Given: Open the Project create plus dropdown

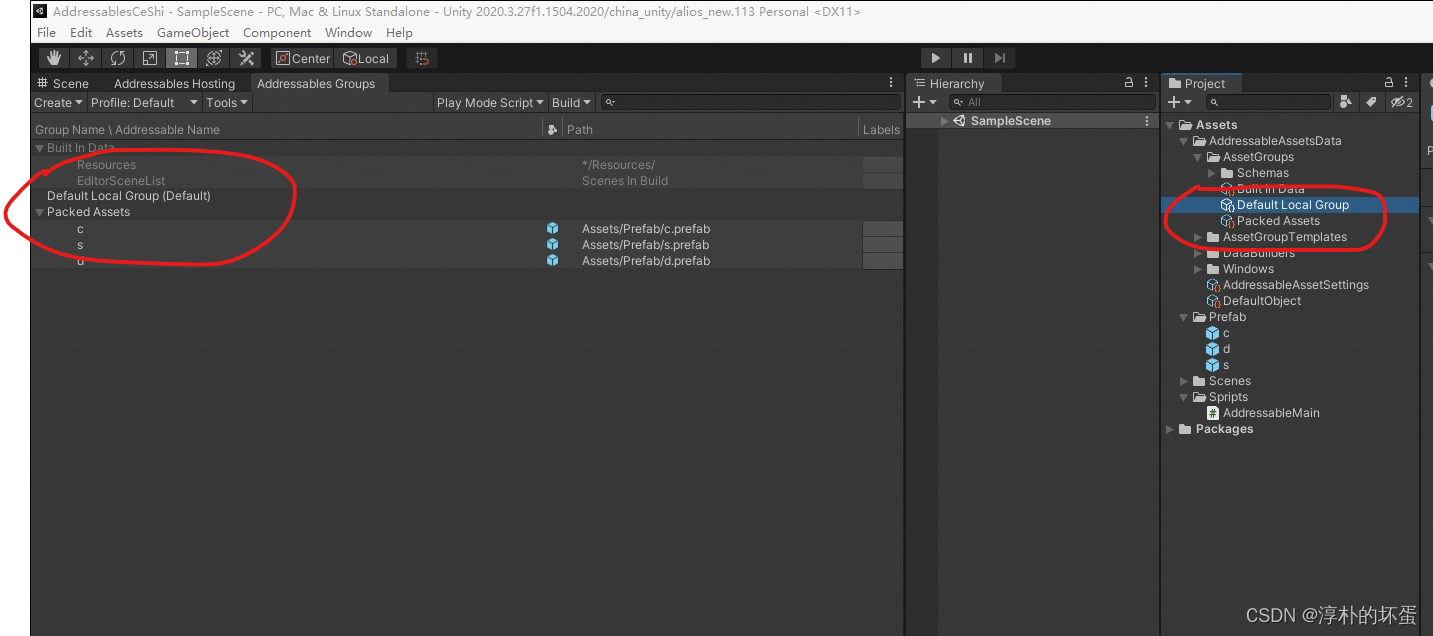Looking at the screenshot, I should 1181,102.
